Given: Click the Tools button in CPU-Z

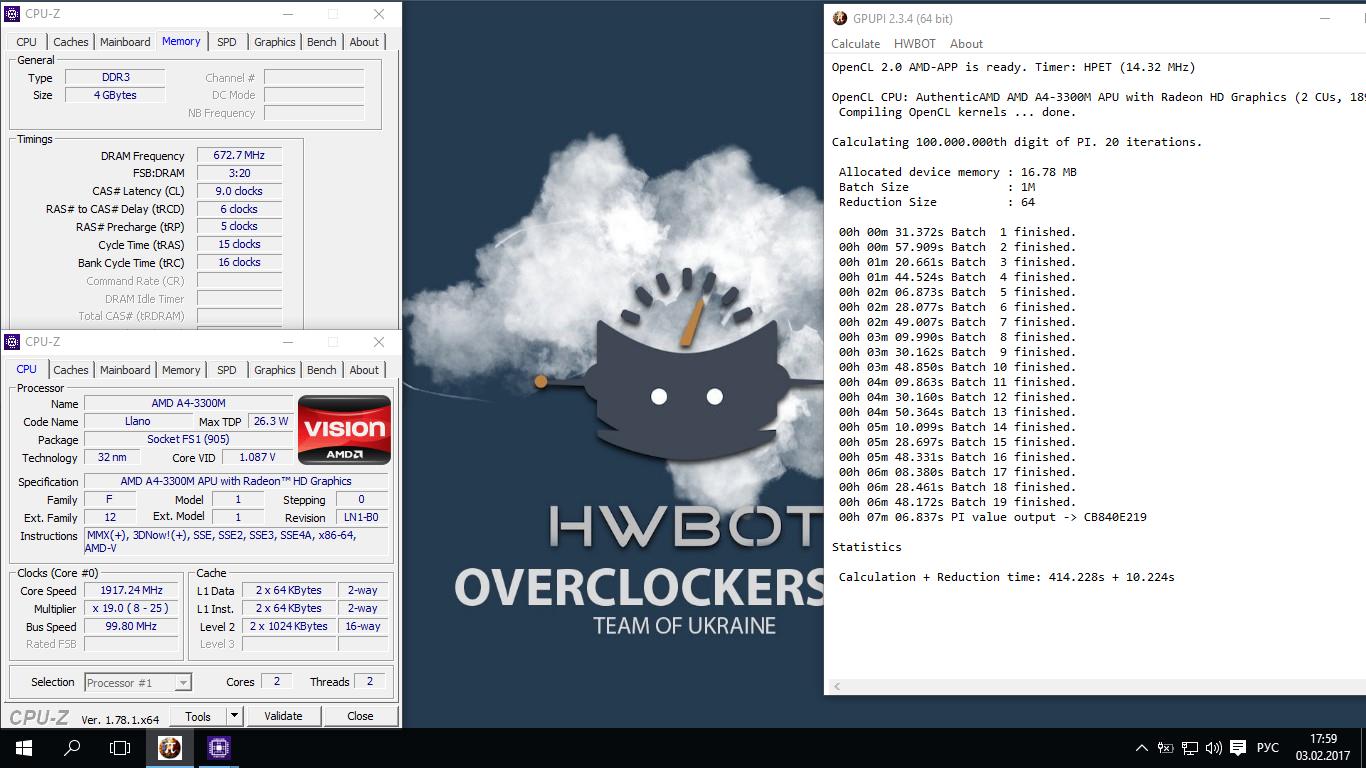Looking at the screenshot, I should click(x=198, y=716).
